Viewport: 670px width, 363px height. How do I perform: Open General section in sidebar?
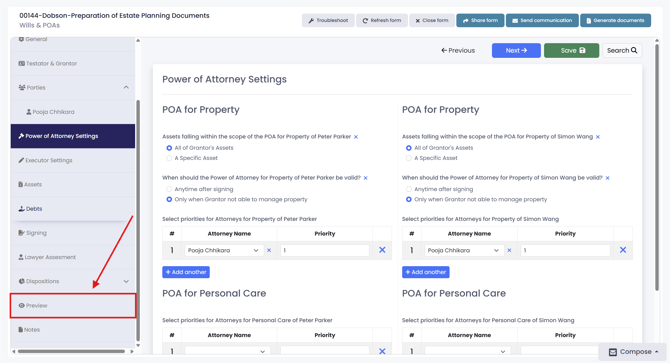tap(73, 40)
